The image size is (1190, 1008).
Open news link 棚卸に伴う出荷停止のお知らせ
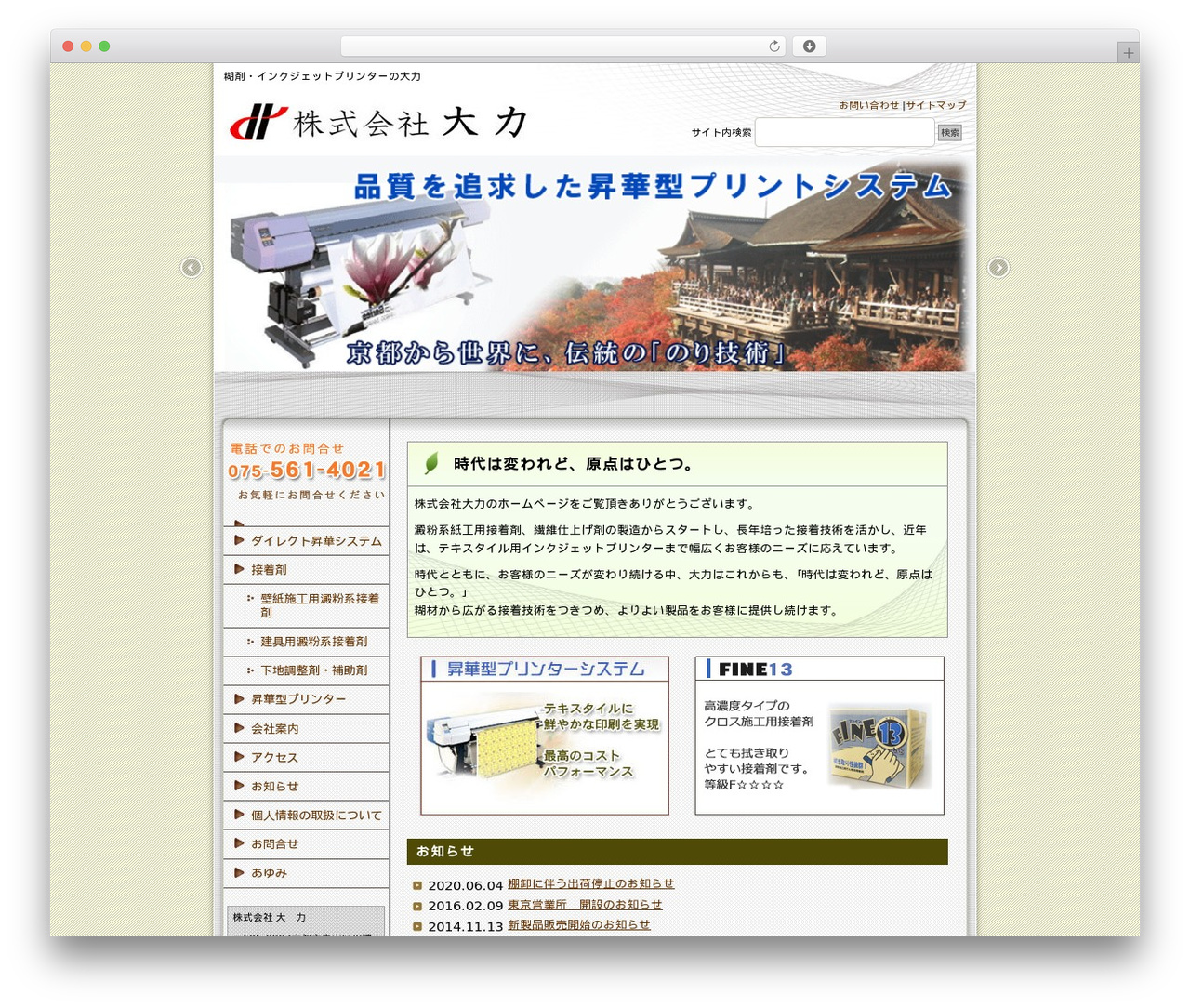tap(590, 883)
